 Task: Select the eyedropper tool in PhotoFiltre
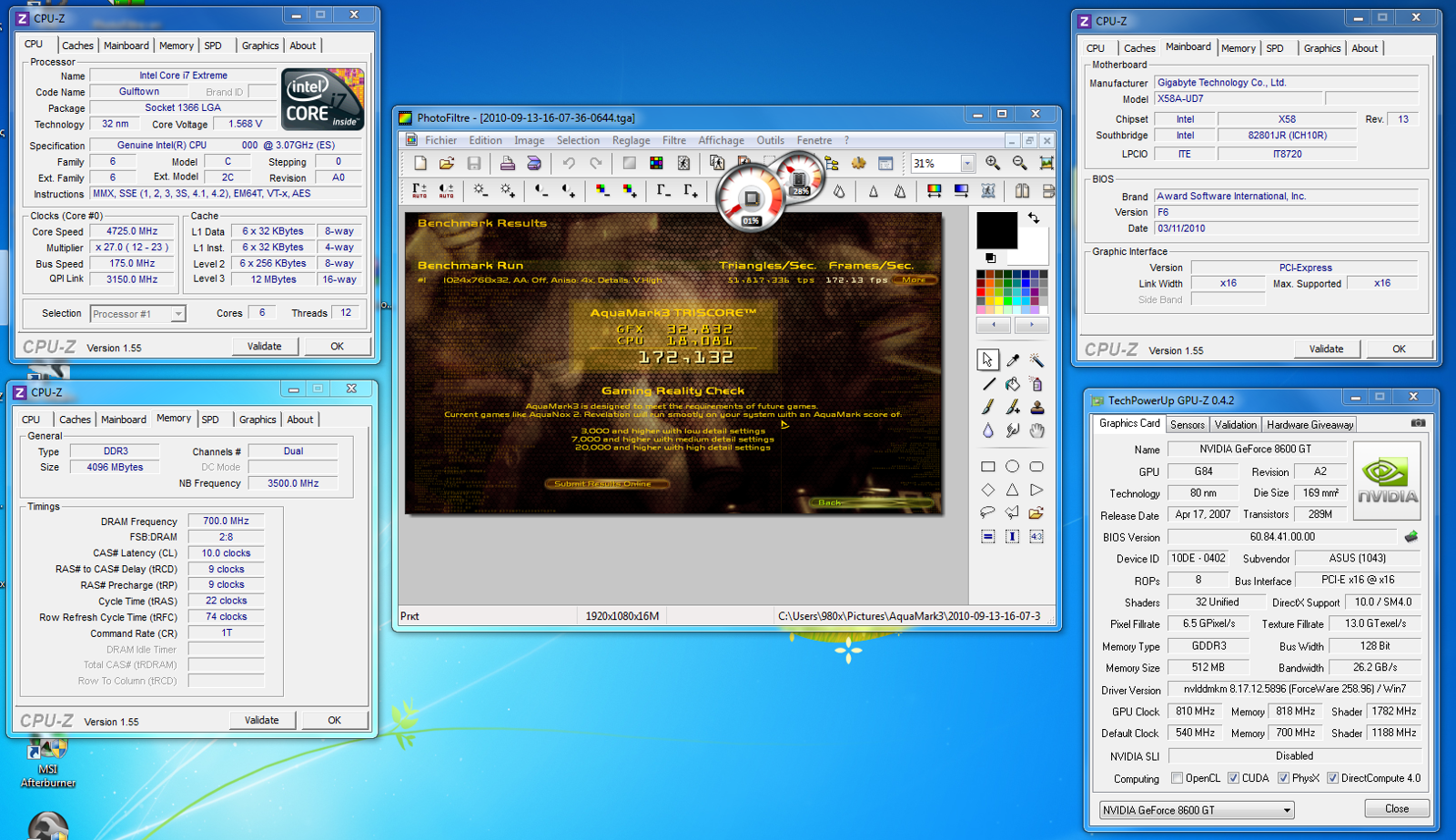[1013, 360]
